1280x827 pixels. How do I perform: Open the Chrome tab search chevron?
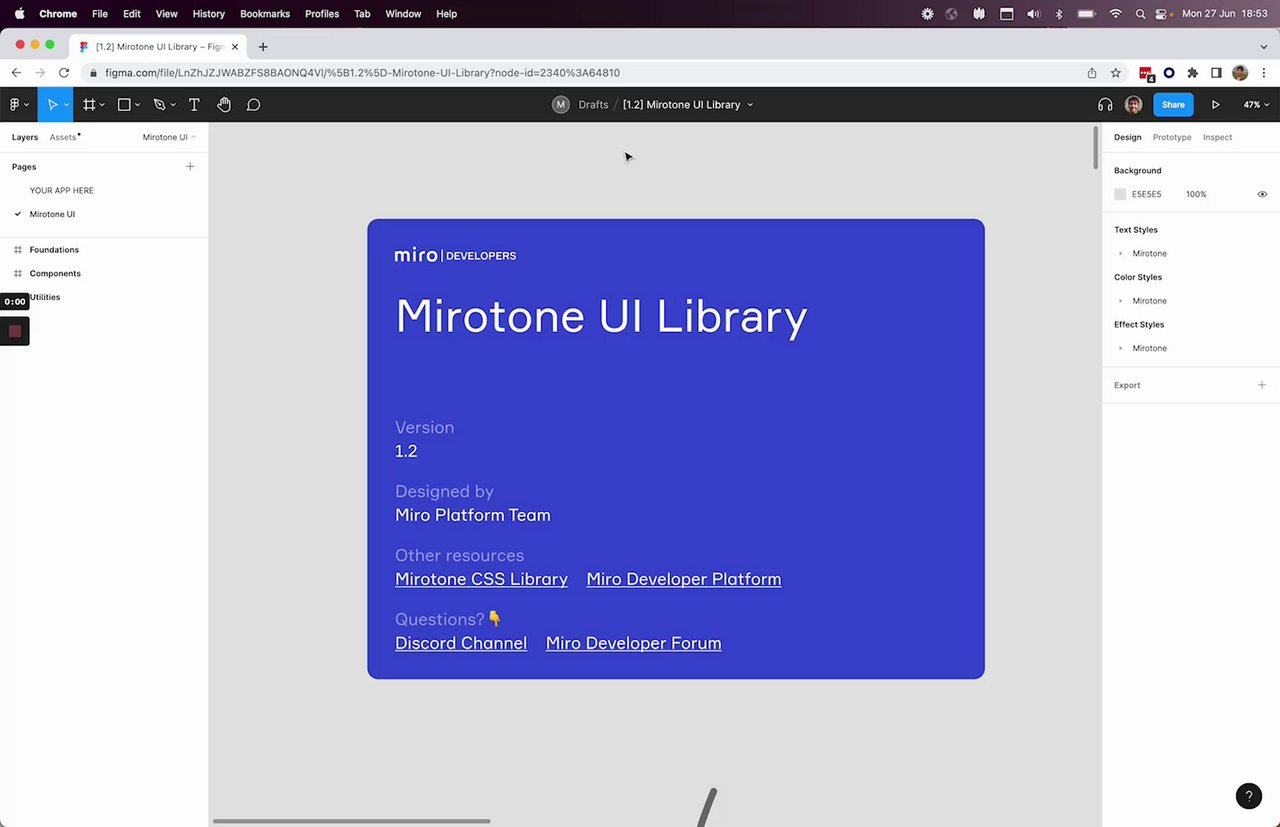point(1263,47)
